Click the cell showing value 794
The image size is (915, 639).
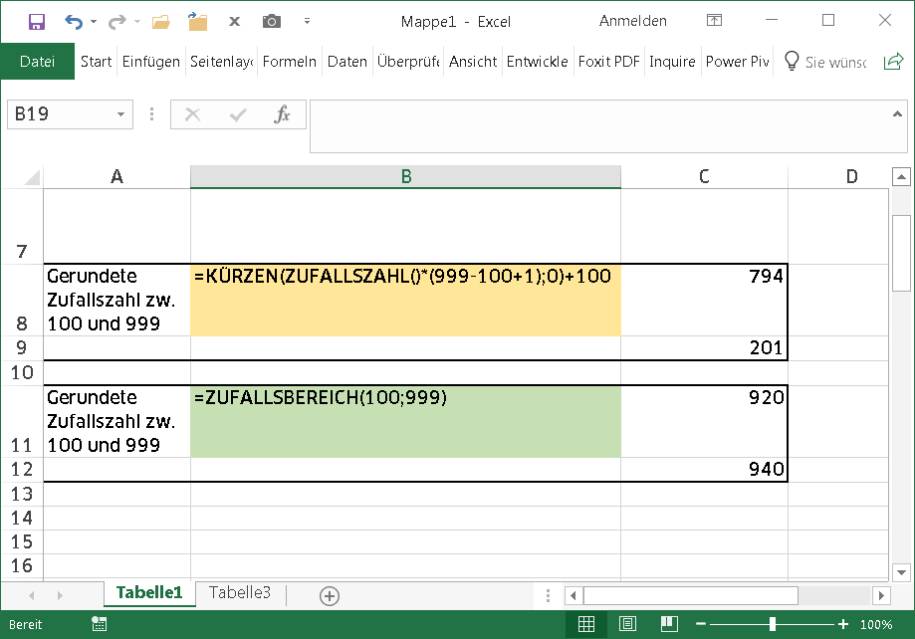[x=704, y=300]
